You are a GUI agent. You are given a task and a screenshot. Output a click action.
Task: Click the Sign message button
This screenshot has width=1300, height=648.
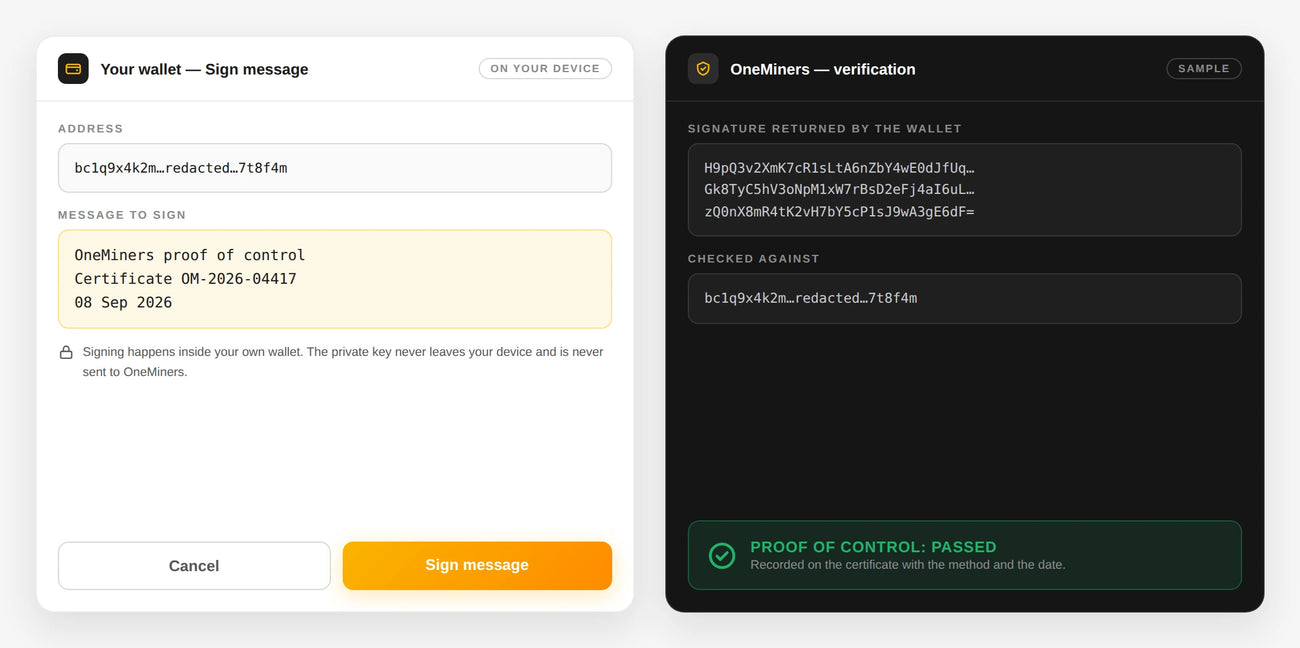click(477, 565)
